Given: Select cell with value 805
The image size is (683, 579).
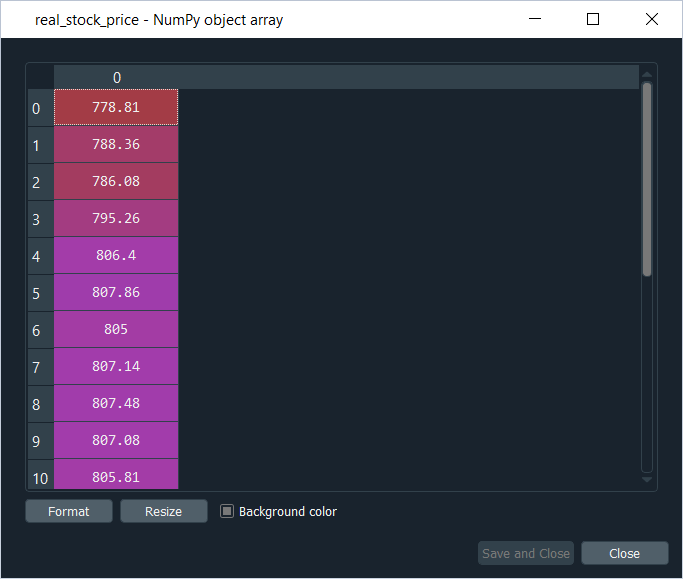Looking at the screenshot, I should (116, 329).
